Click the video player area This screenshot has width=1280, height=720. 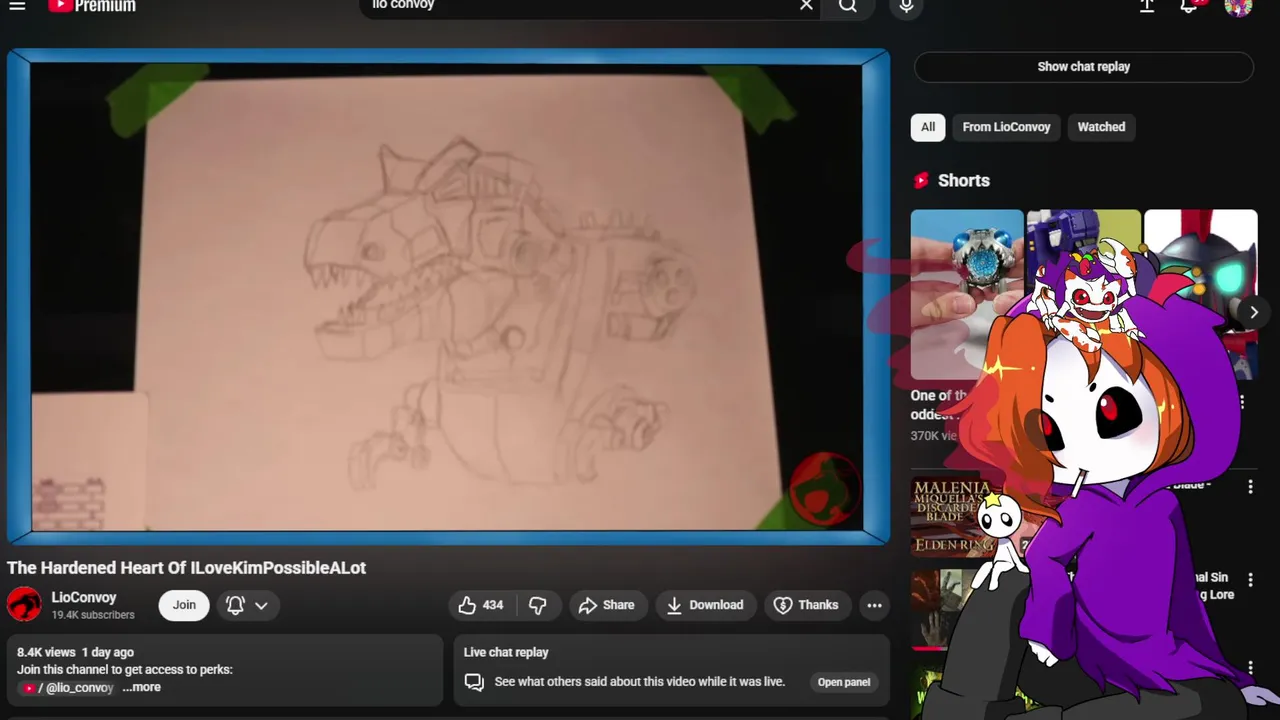pos(446,297)
